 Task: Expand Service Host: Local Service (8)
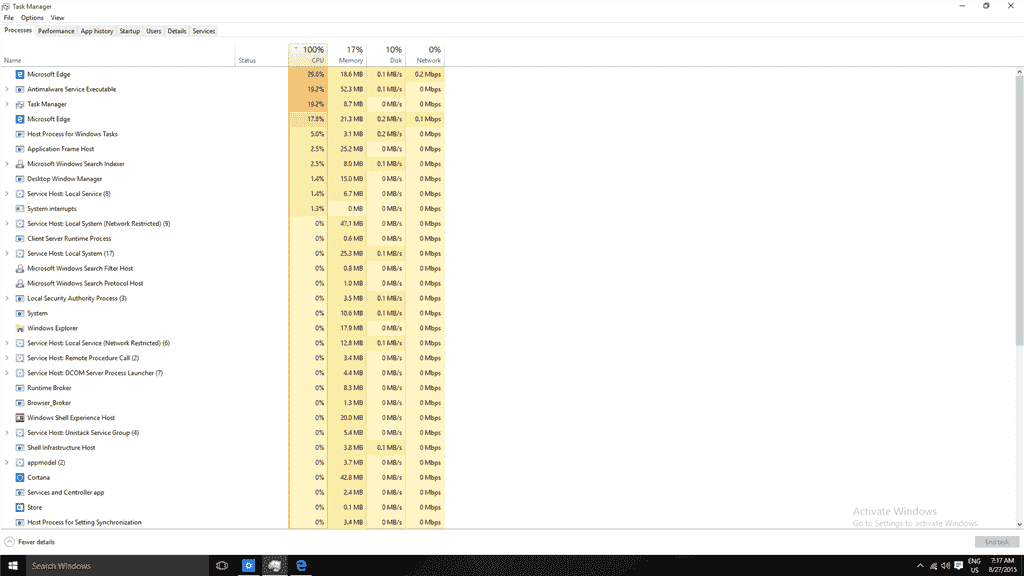pos(7,194)
